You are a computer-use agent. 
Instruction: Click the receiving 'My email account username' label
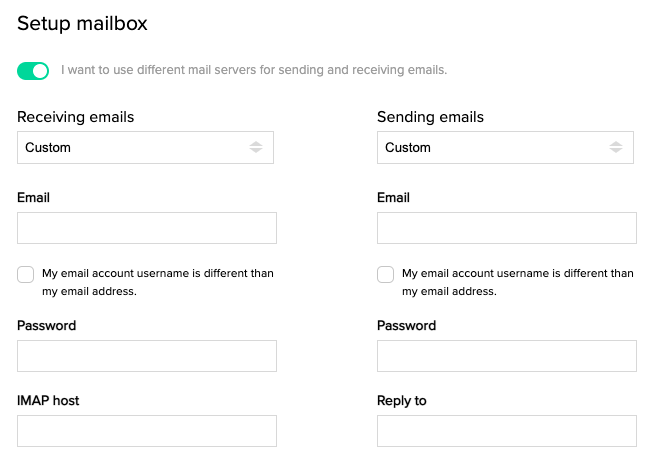(x=158, y=282)
